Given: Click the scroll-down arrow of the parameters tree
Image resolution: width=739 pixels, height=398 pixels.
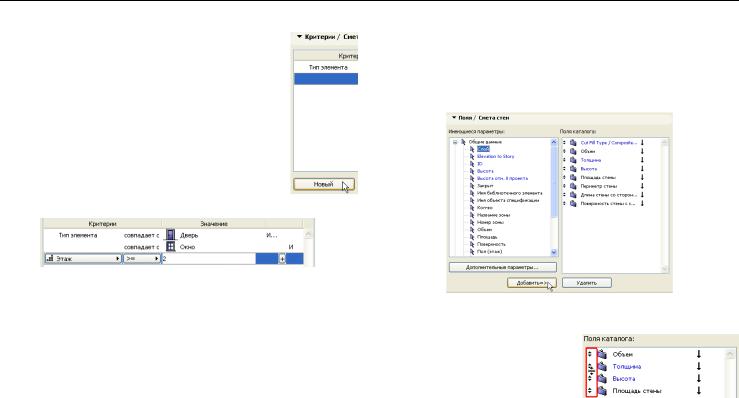Looking at the screenshot, I should [x=554, y=252].
